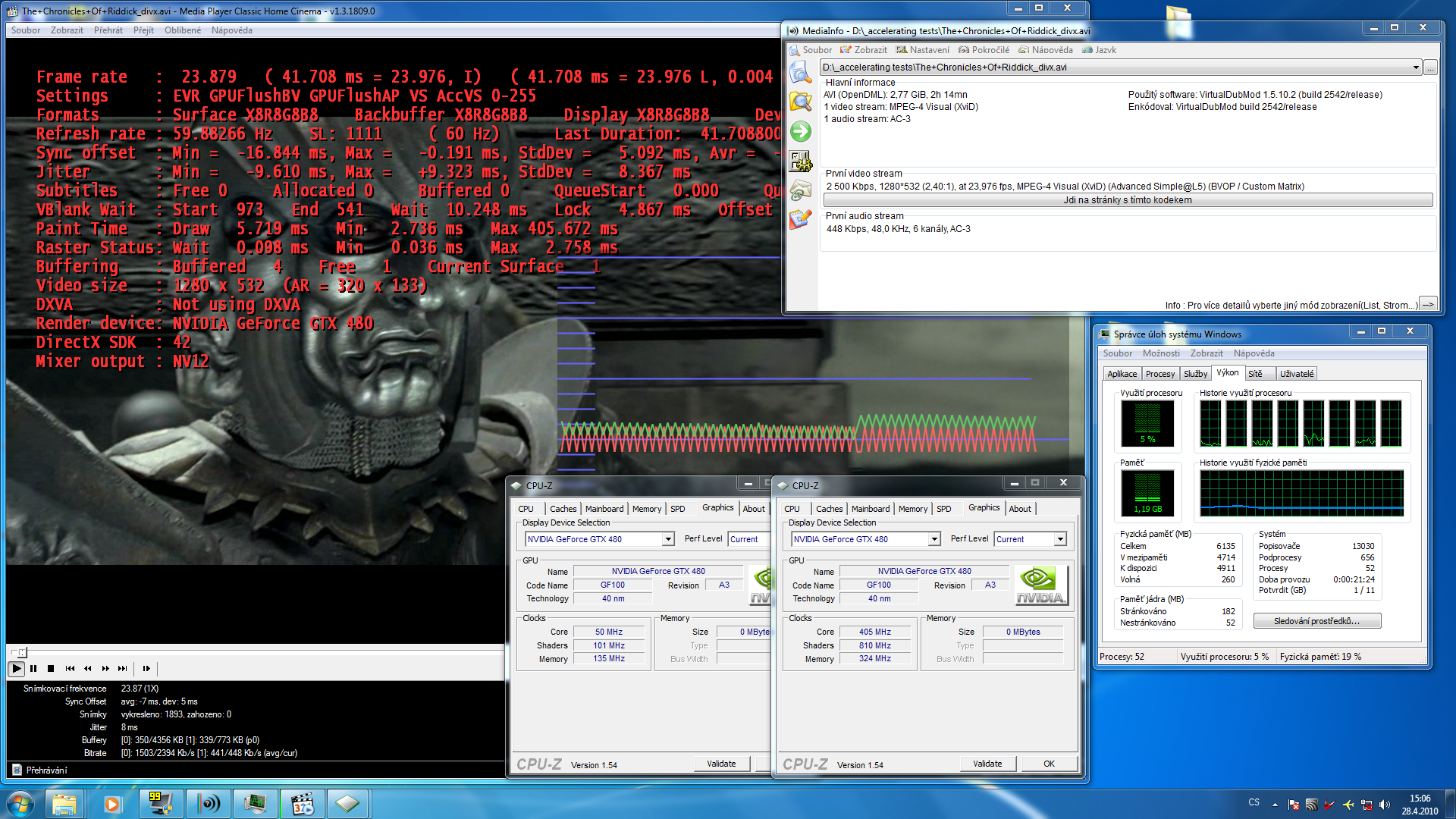
Task: Open MediaInfo Soubor menu
Action: (x=811, y=50)
